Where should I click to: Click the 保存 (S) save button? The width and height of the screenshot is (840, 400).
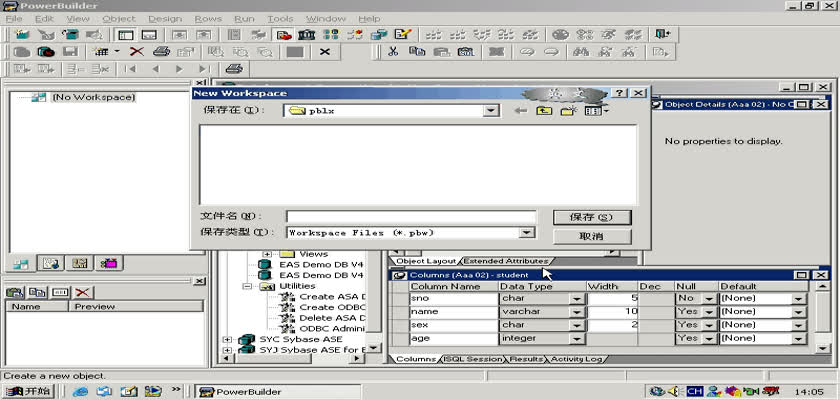click(592, 217)
